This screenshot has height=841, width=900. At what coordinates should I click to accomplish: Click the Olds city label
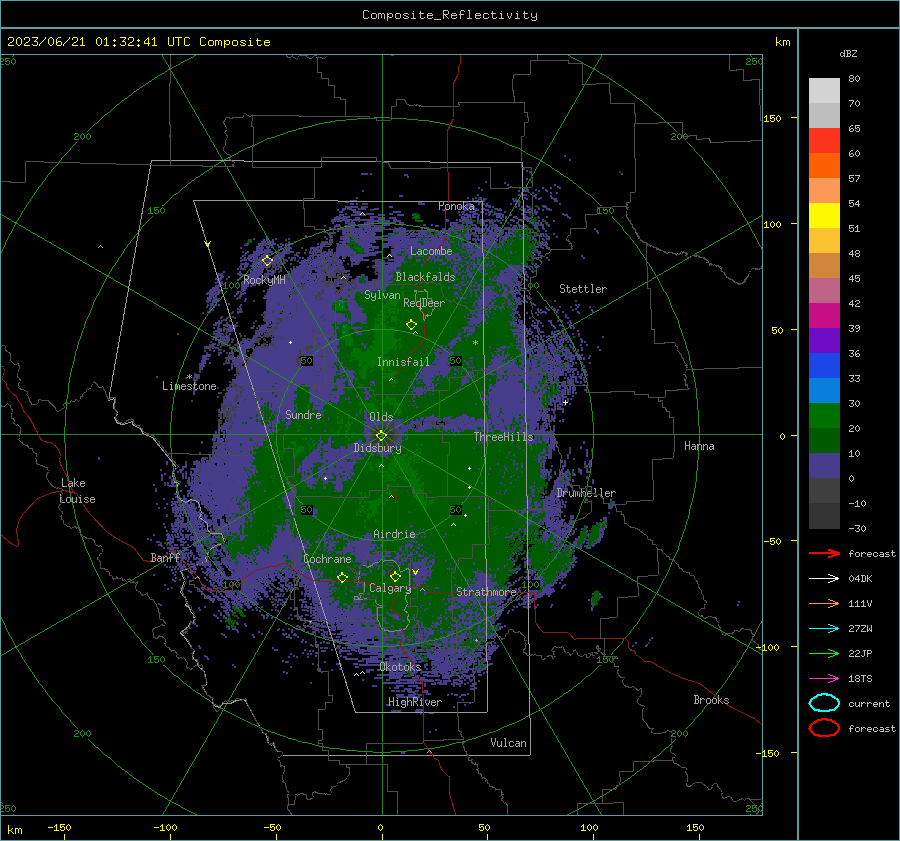tap(381, 417)
